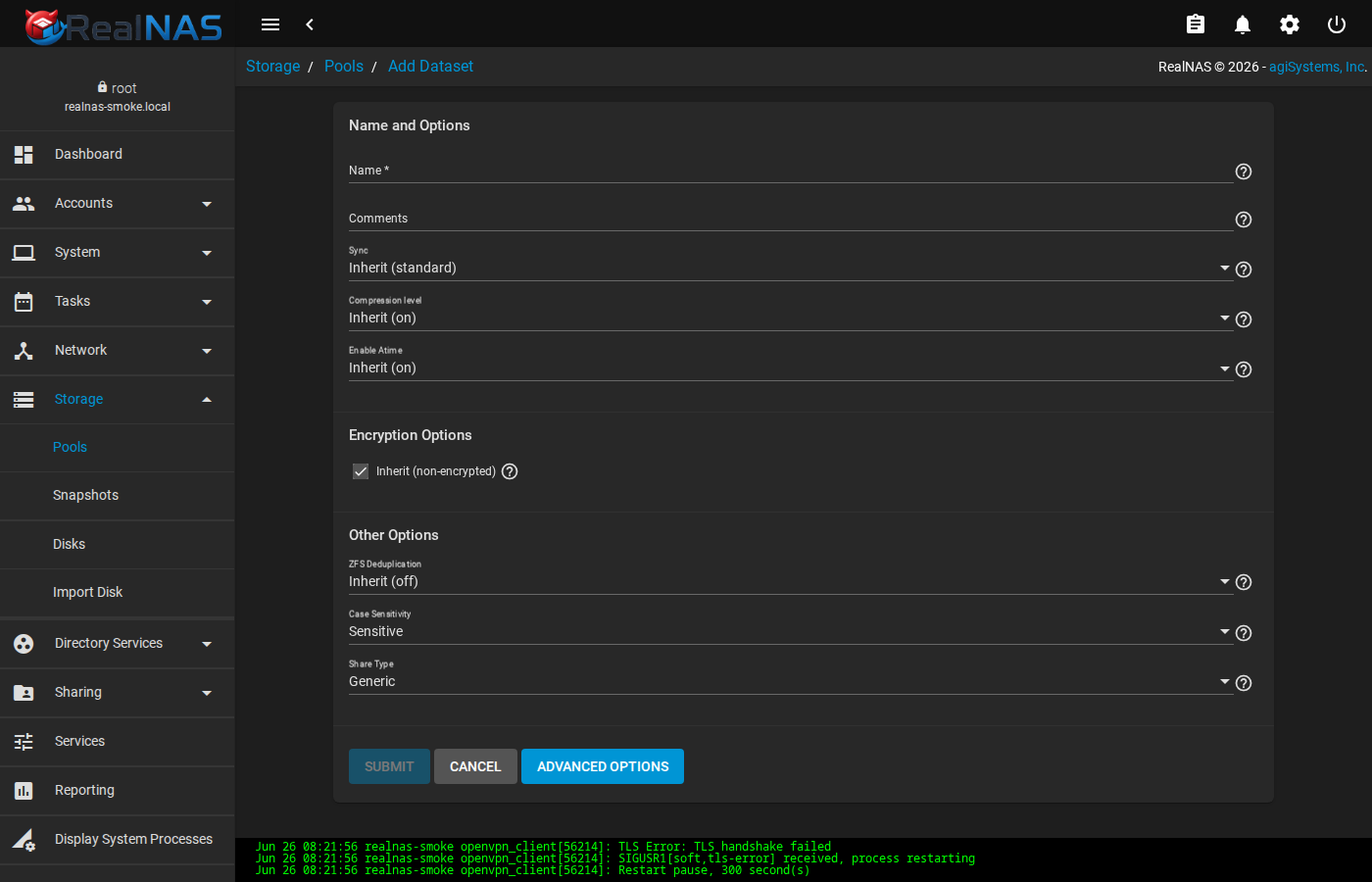Viewport: 1372px width, 882px height.
Task: Click the Accounts people icon
Action: [24, 203]
